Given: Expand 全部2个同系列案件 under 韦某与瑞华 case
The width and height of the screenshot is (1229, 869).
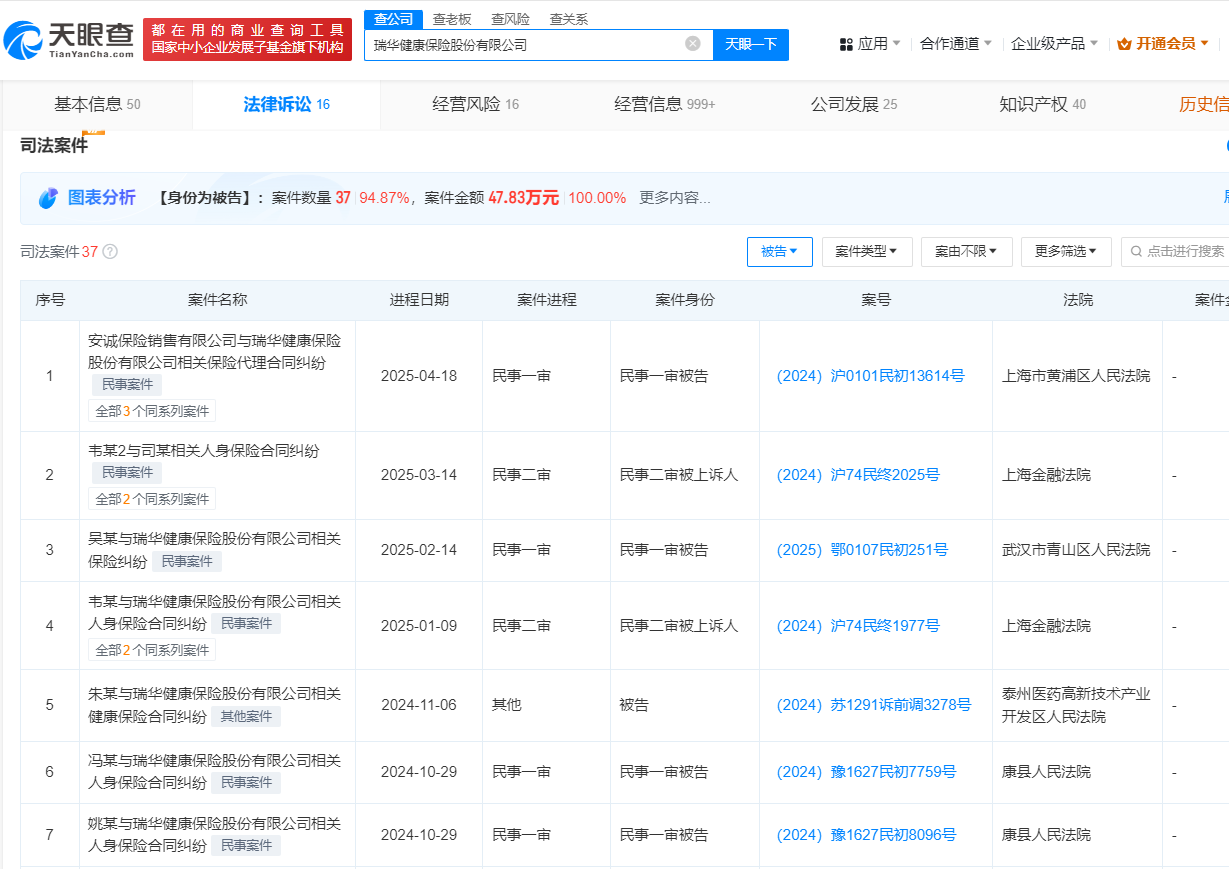Looking at the screenshot, I should [x=152, y=650].
